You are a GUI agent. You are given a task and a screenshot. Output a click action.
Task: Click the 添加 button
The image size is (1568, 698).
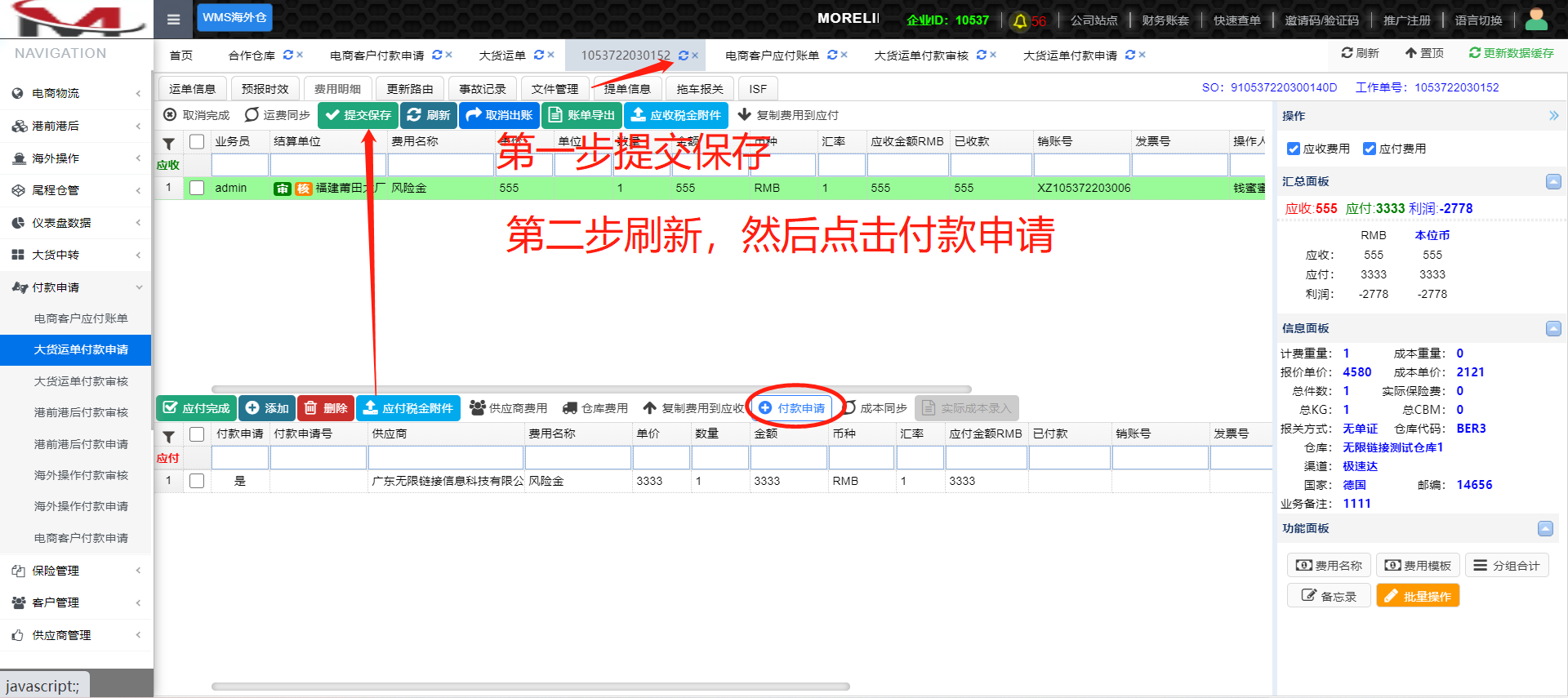267,408
